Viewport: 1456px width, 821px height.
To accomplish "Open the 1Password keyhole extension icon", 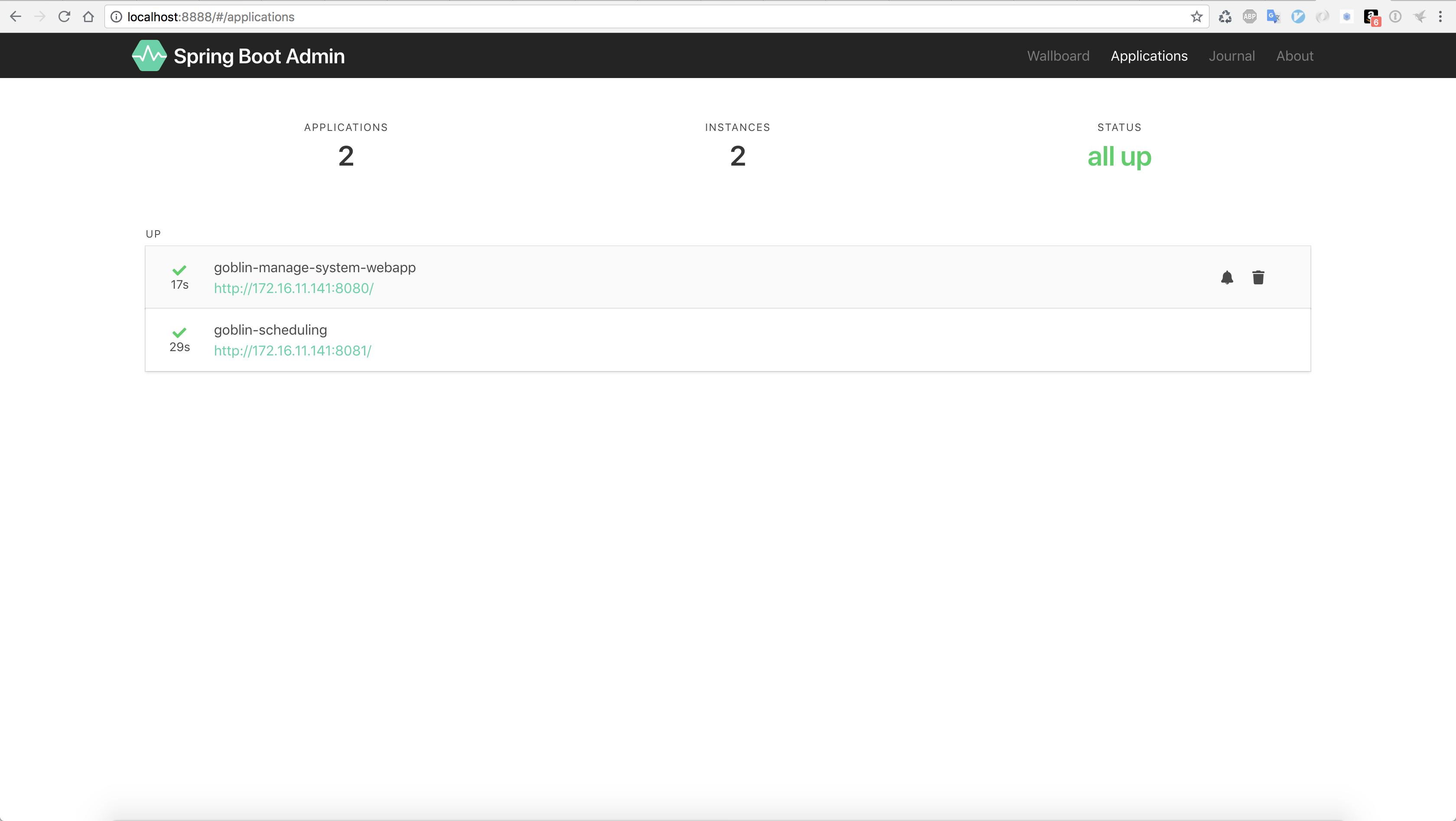I will point(1395,17).
